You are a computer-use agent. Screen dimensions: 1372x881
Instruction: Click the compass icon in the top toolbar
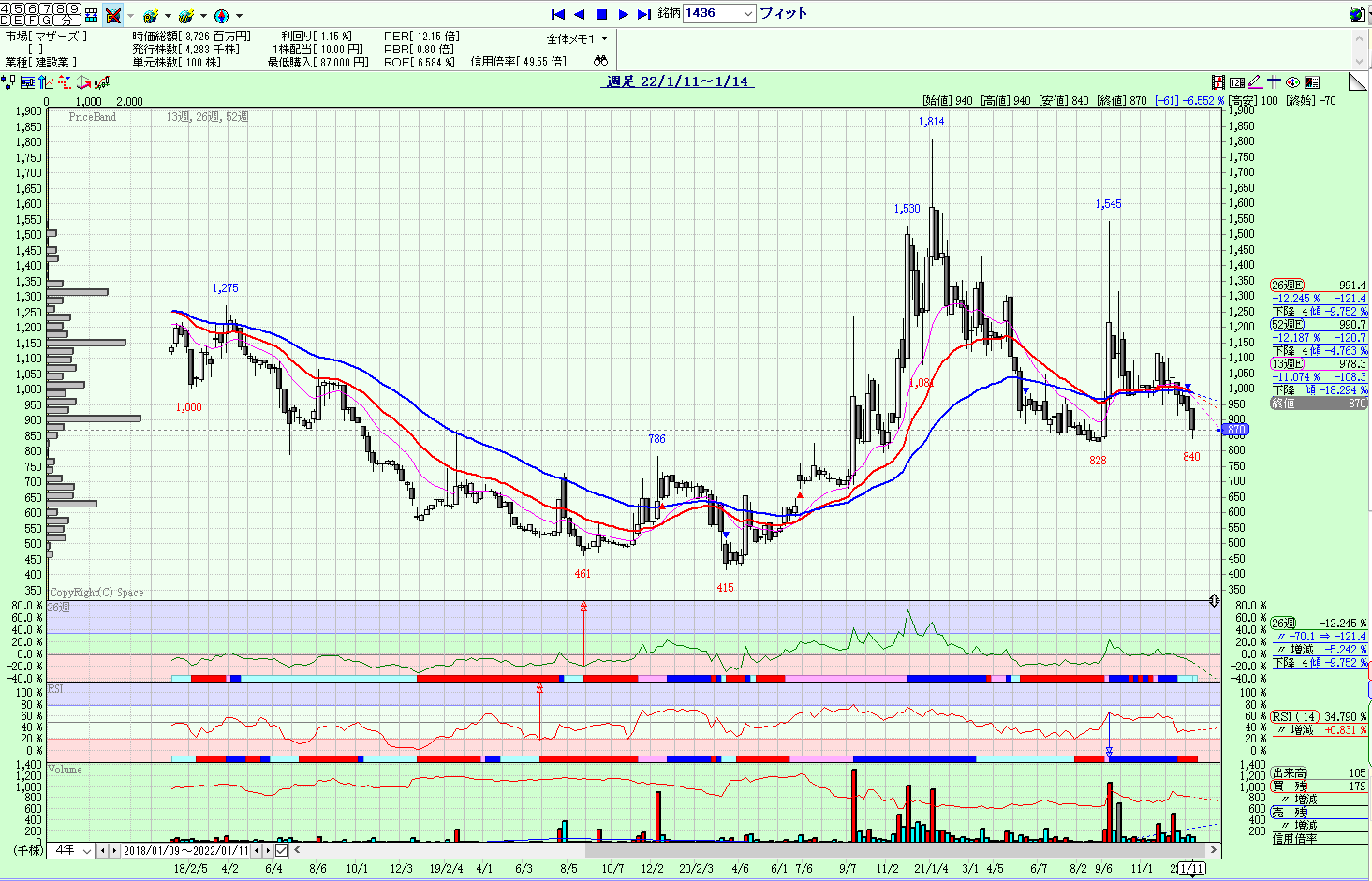coord(221,16)
